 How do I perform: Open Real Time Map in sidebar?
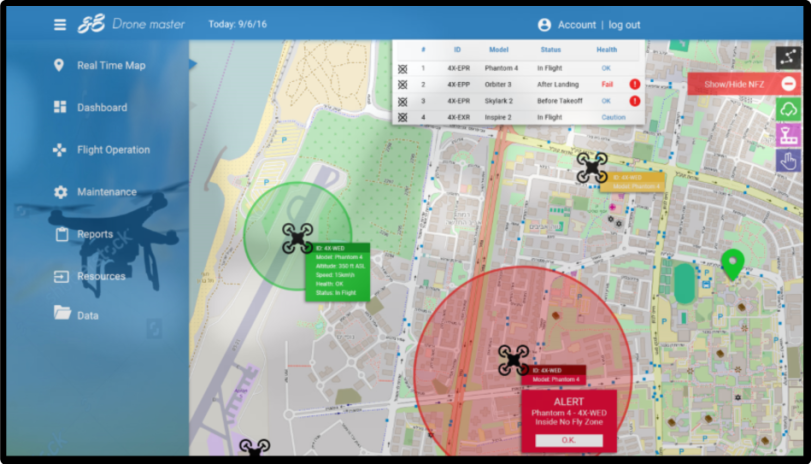(x=111, y=66)
